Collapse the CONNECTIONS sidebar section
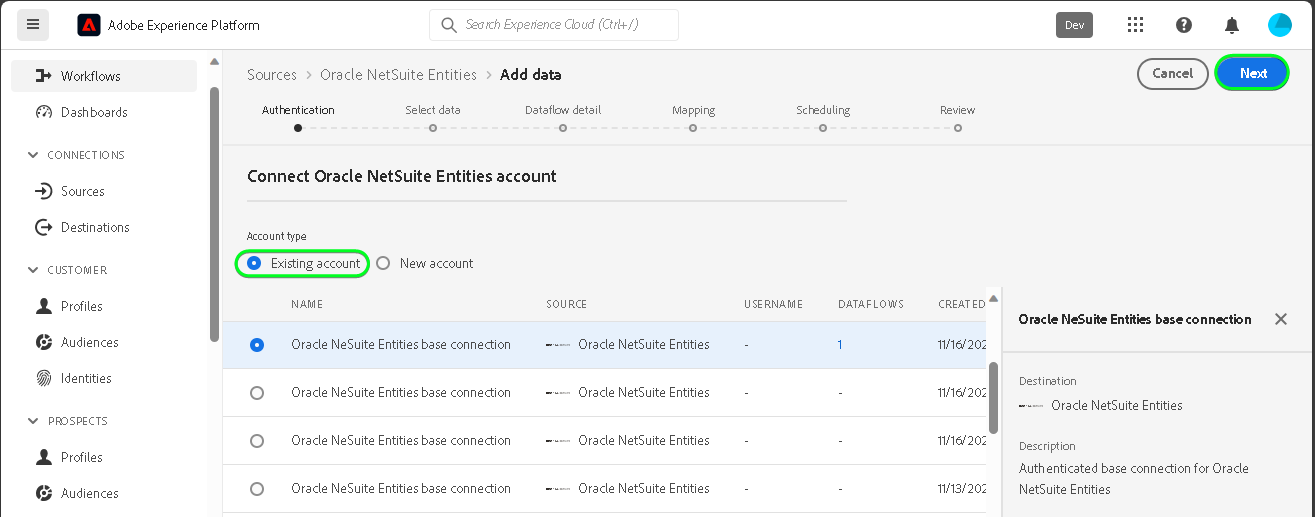 33,155
